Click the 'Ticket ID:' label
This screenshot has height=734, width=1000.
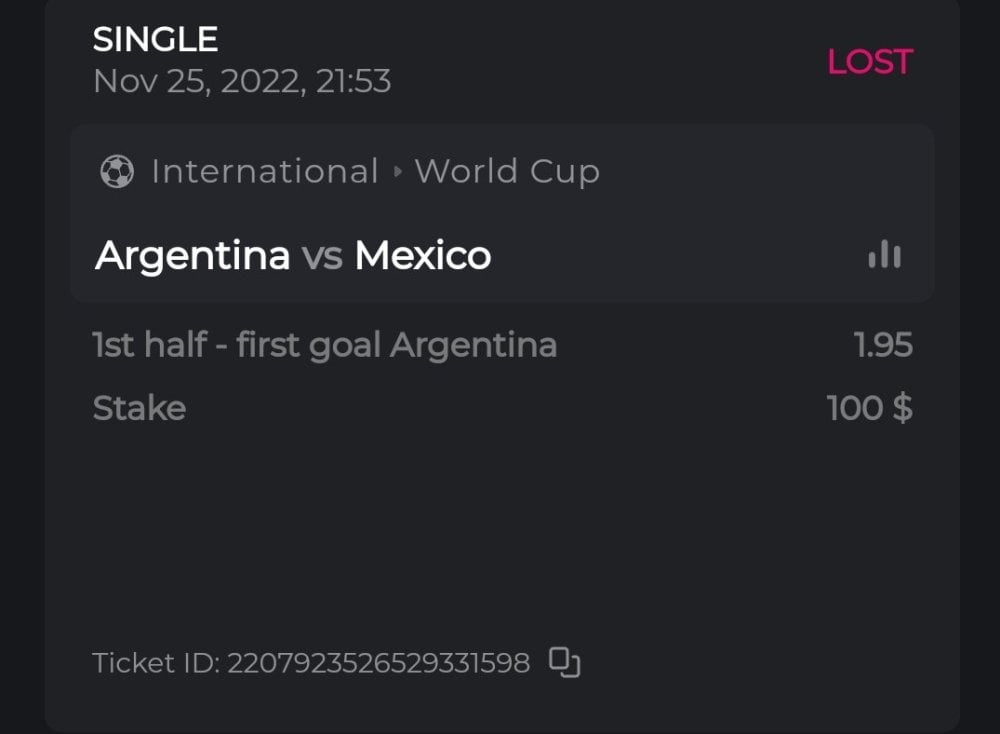pos(155,663)
